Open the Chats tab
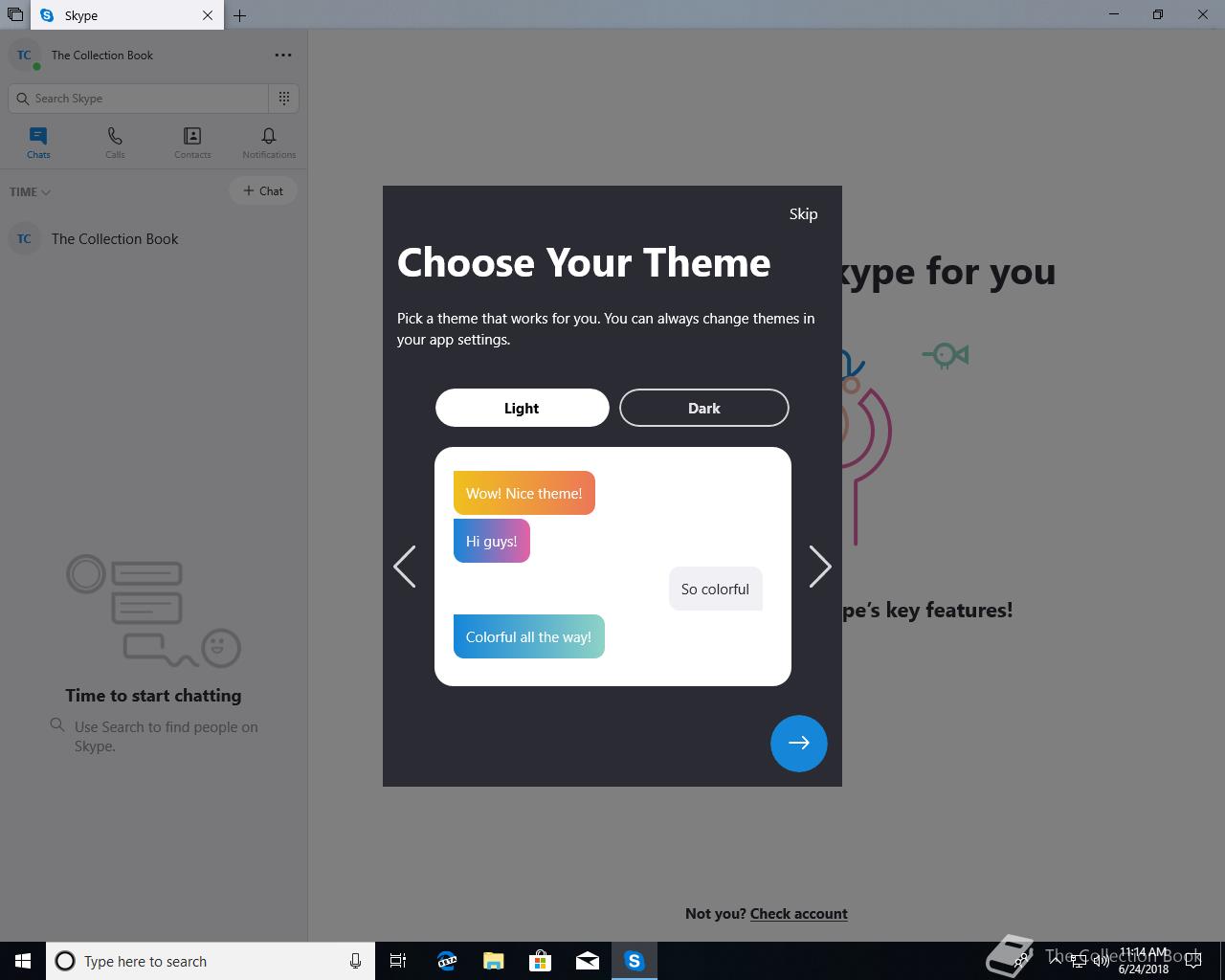This screenshot has height=980, width=1225. click(x=38, y=143)
